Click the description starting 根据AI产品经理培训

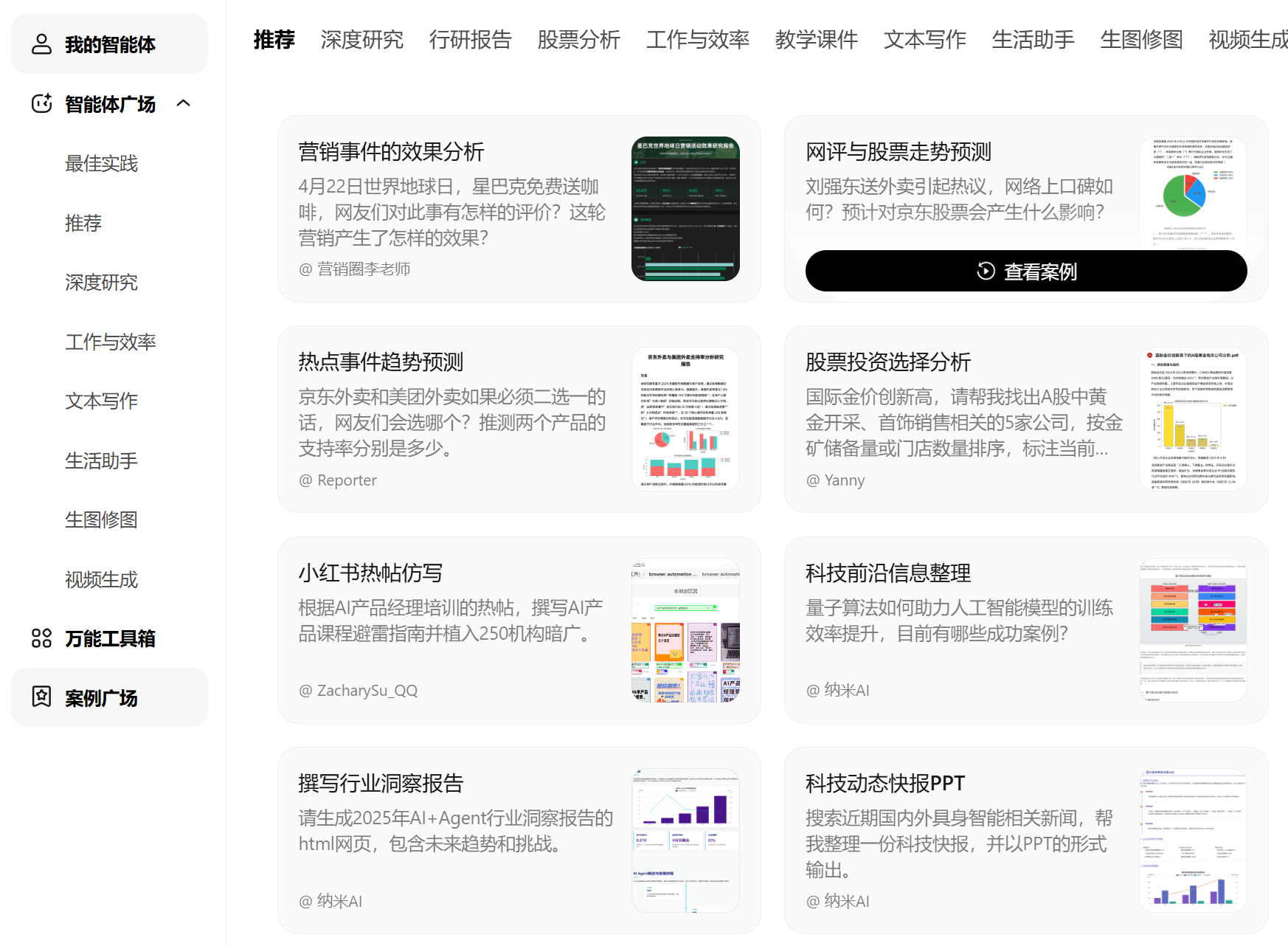point(451,621)
